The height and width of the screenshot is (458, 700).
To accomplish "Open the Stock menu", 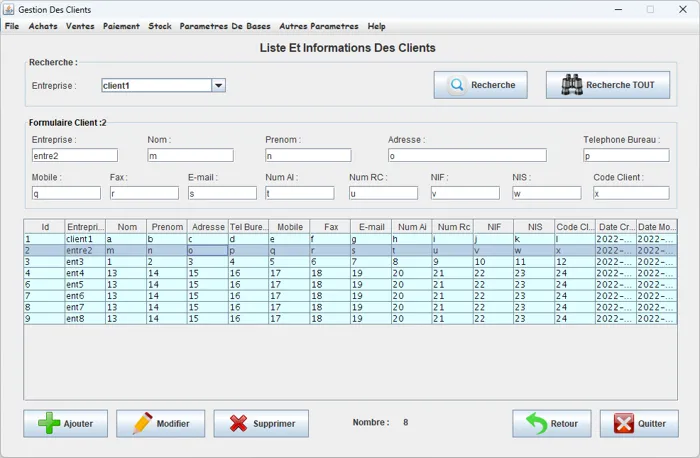I will (160, 26).
